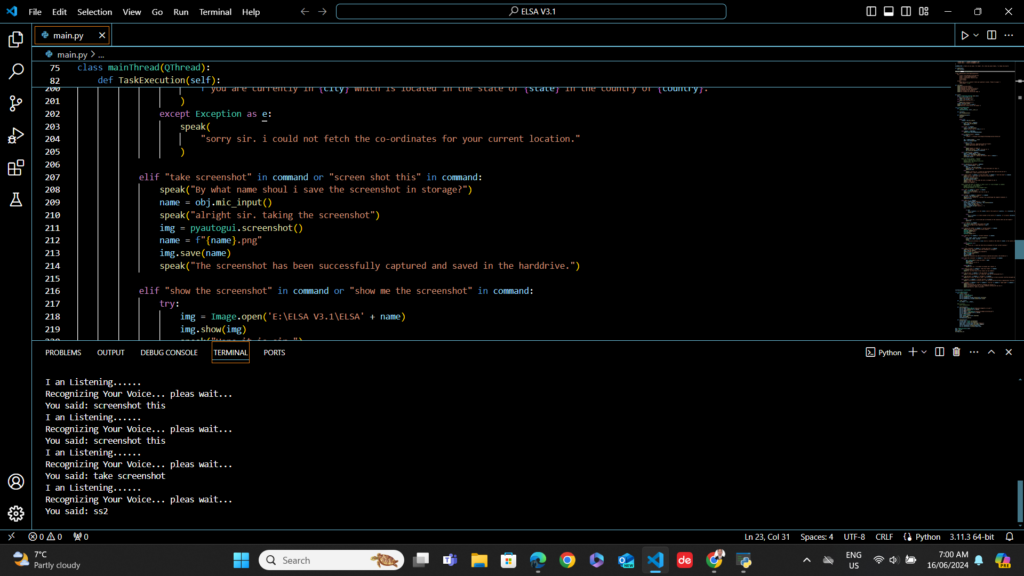Switch to the OUTPUT panel tab
The width and height of the screenshot is (1024, 576).
(x=110, y=353)
